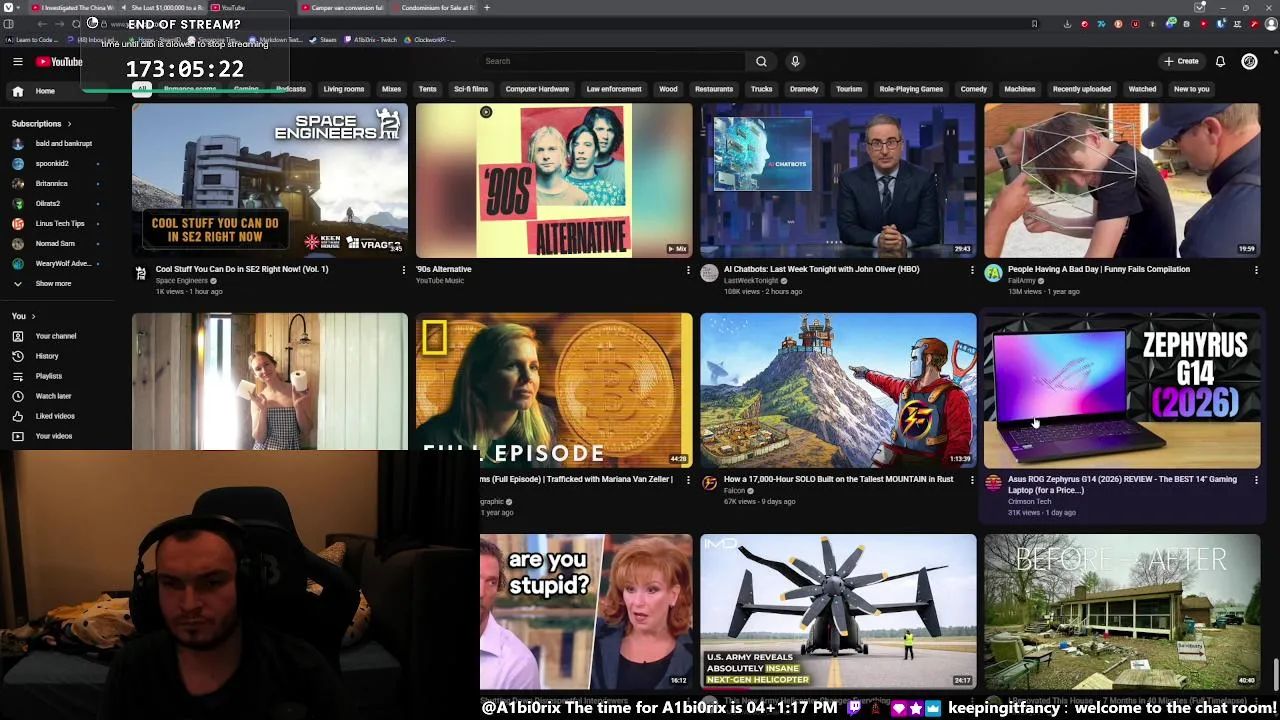Viewport: 1280px width, 720px height.
Task: Select the Mixes filter chip
Action: 391,89
